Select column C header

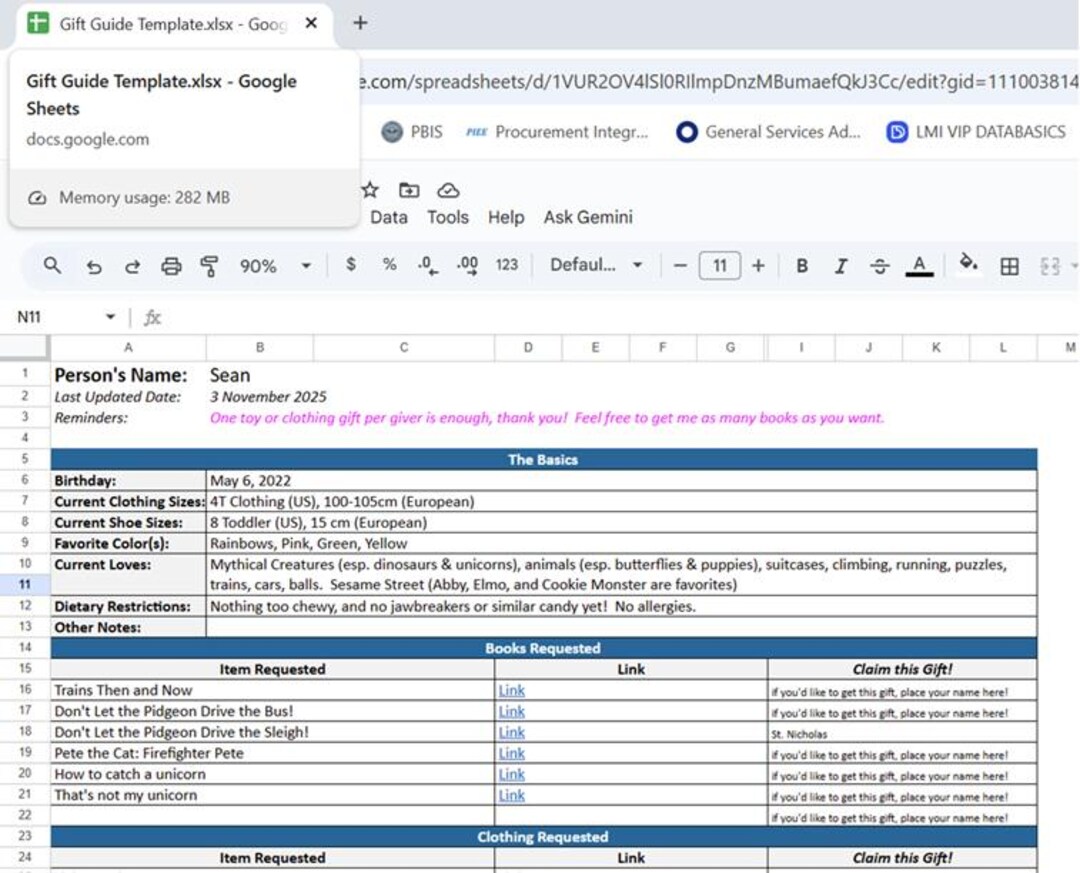[x=404, y=348]
